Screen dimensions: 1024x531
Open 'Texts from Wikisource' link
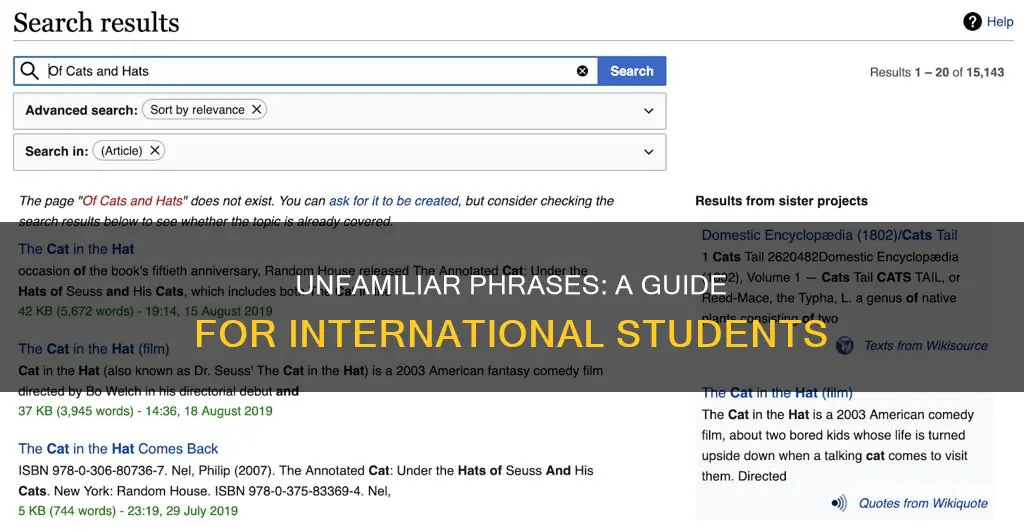pyautogui.click(x=925, y=346)
